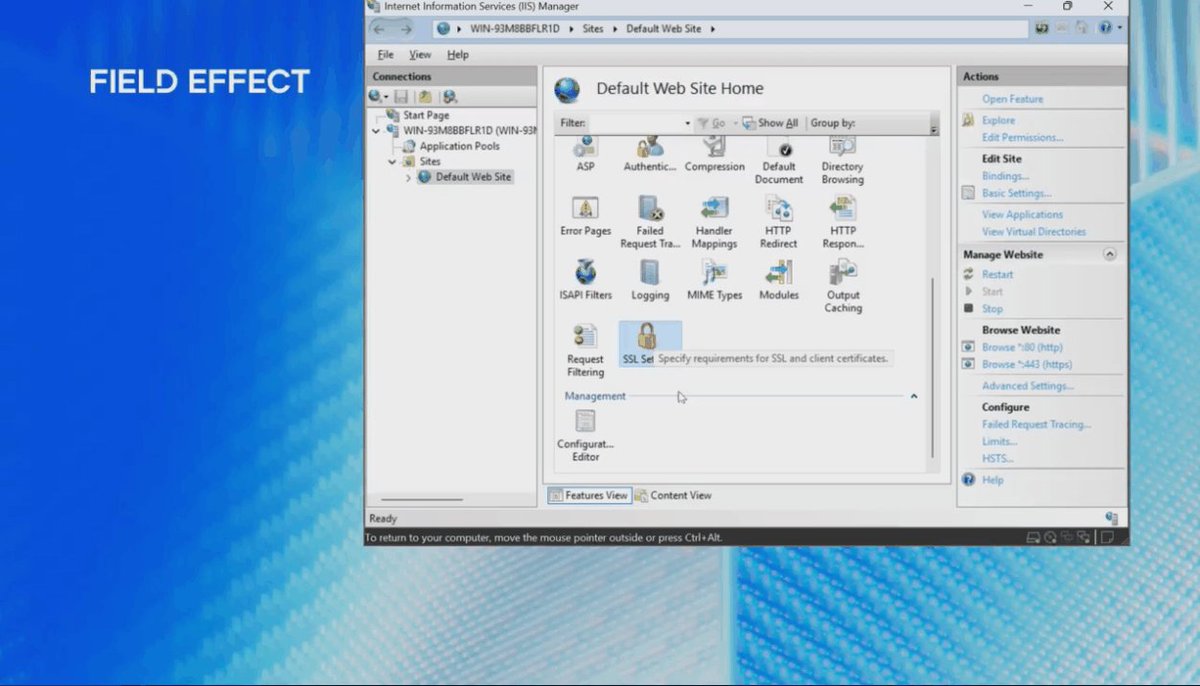The height and width of the screenshot is (686, 1200).
Task: Click the Open Feature action link
Action: coord(1012,99)
